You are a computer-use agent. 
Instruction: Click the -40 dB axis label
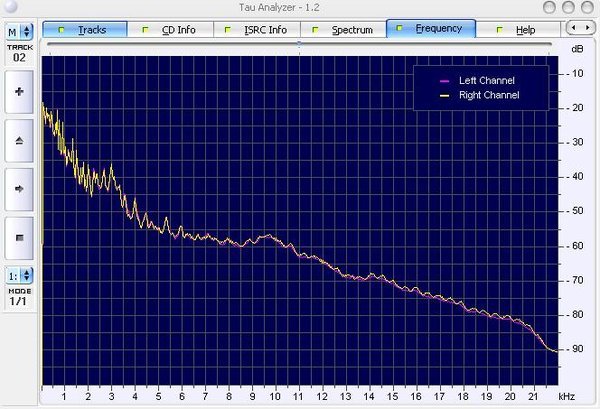575,177
